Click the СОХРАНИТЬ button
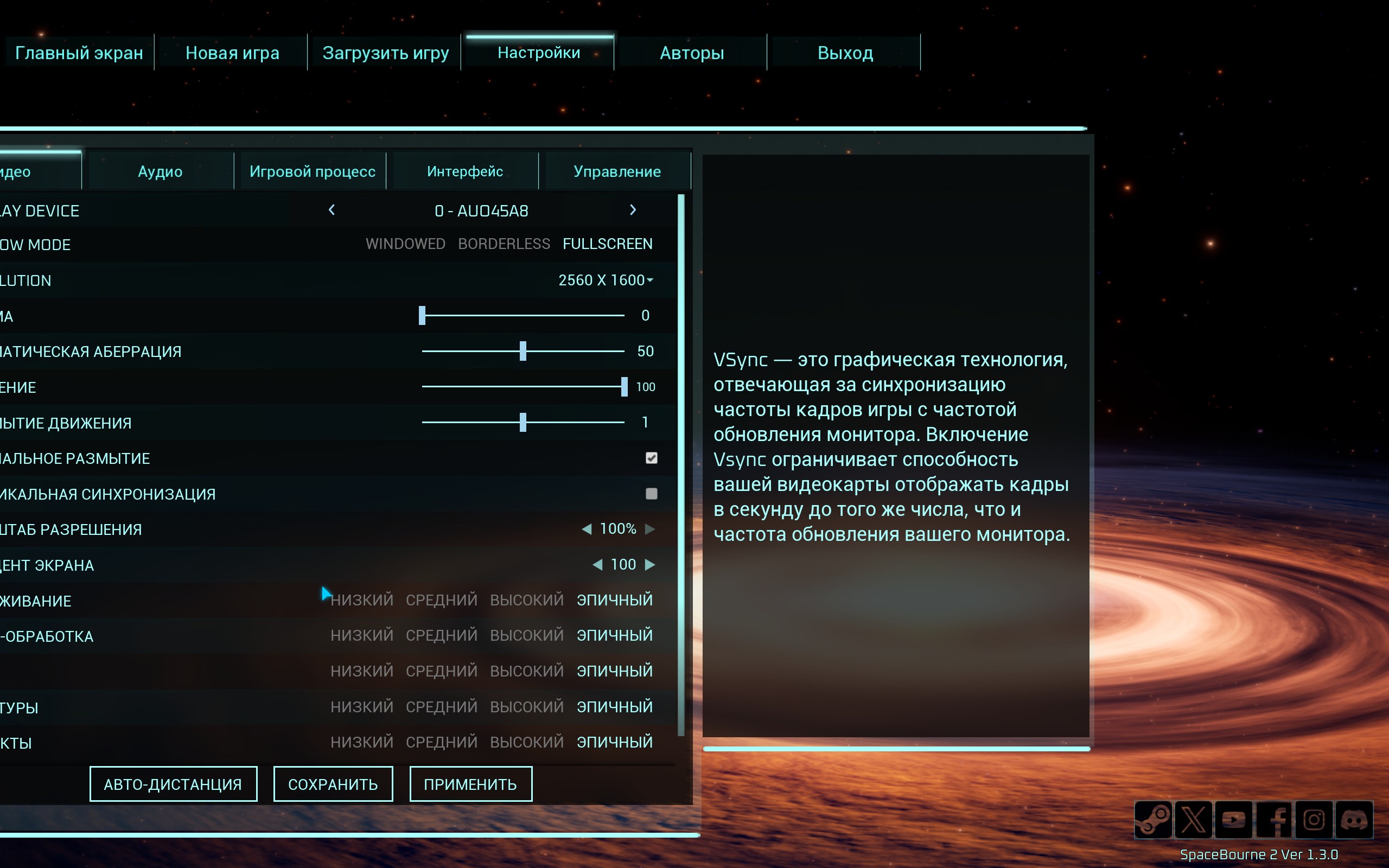The width and height of the screenshot is (1389, 868). [333, 784]
